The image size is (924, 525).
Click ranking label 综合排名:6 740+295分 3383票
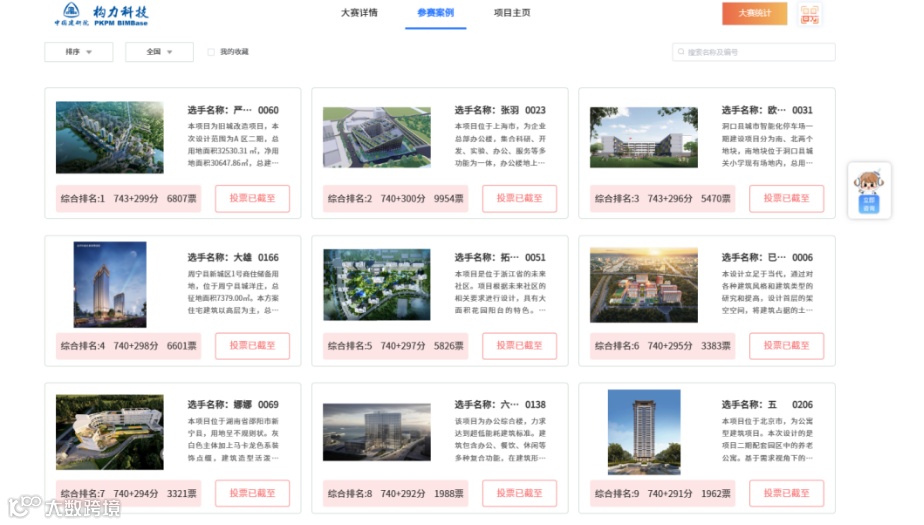click(662, 346)
